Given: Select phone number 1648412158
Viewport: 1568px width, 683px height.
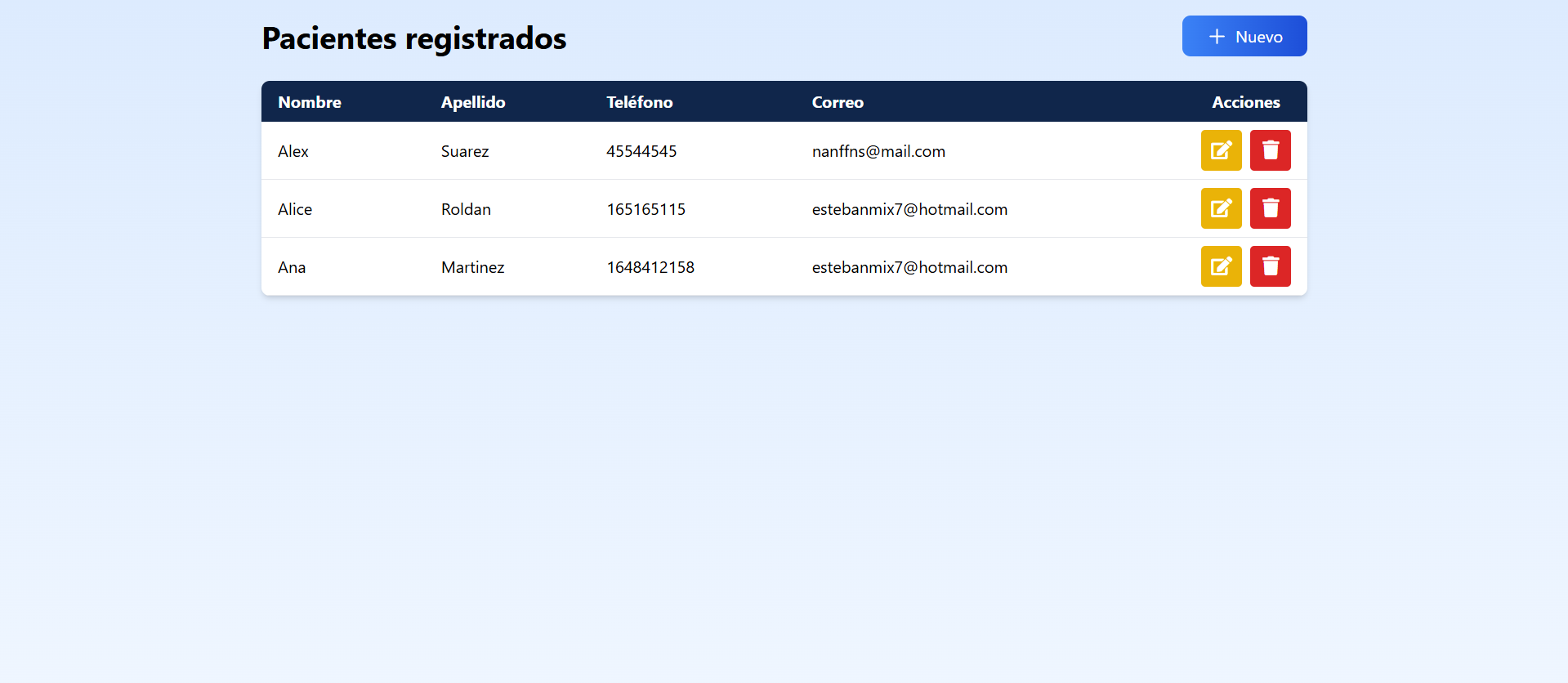Looking at the screenshot, I should pos(650,267).
